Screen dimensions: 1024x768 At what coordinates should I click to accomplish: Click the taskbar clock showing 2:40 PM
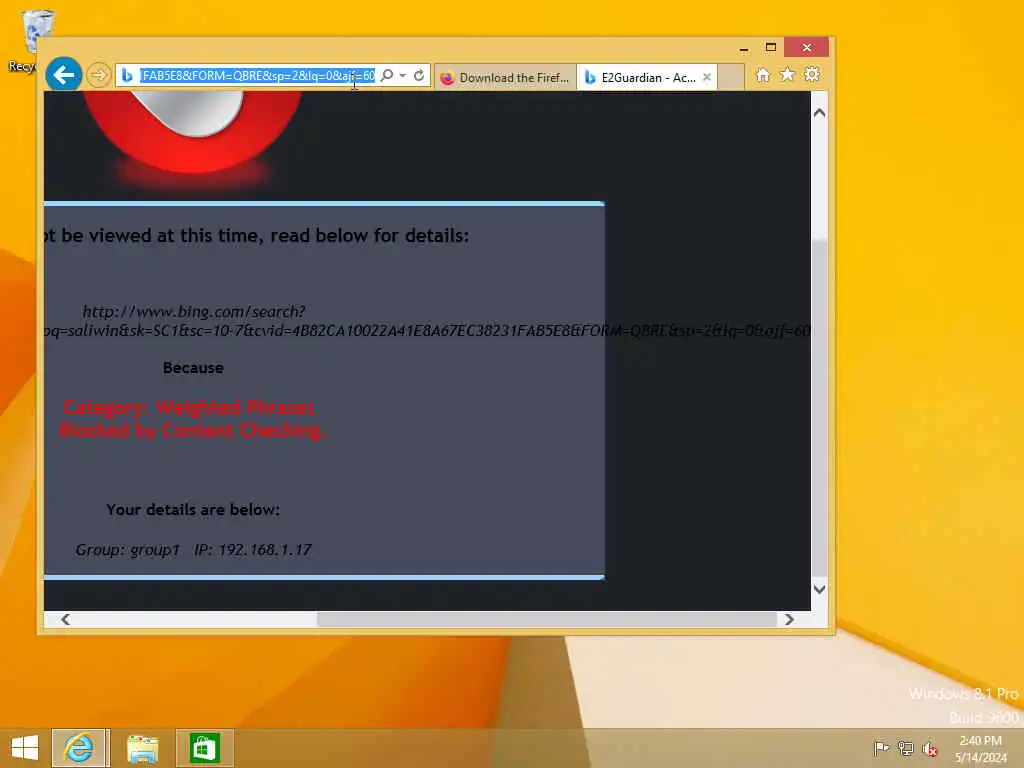(980, 749)
